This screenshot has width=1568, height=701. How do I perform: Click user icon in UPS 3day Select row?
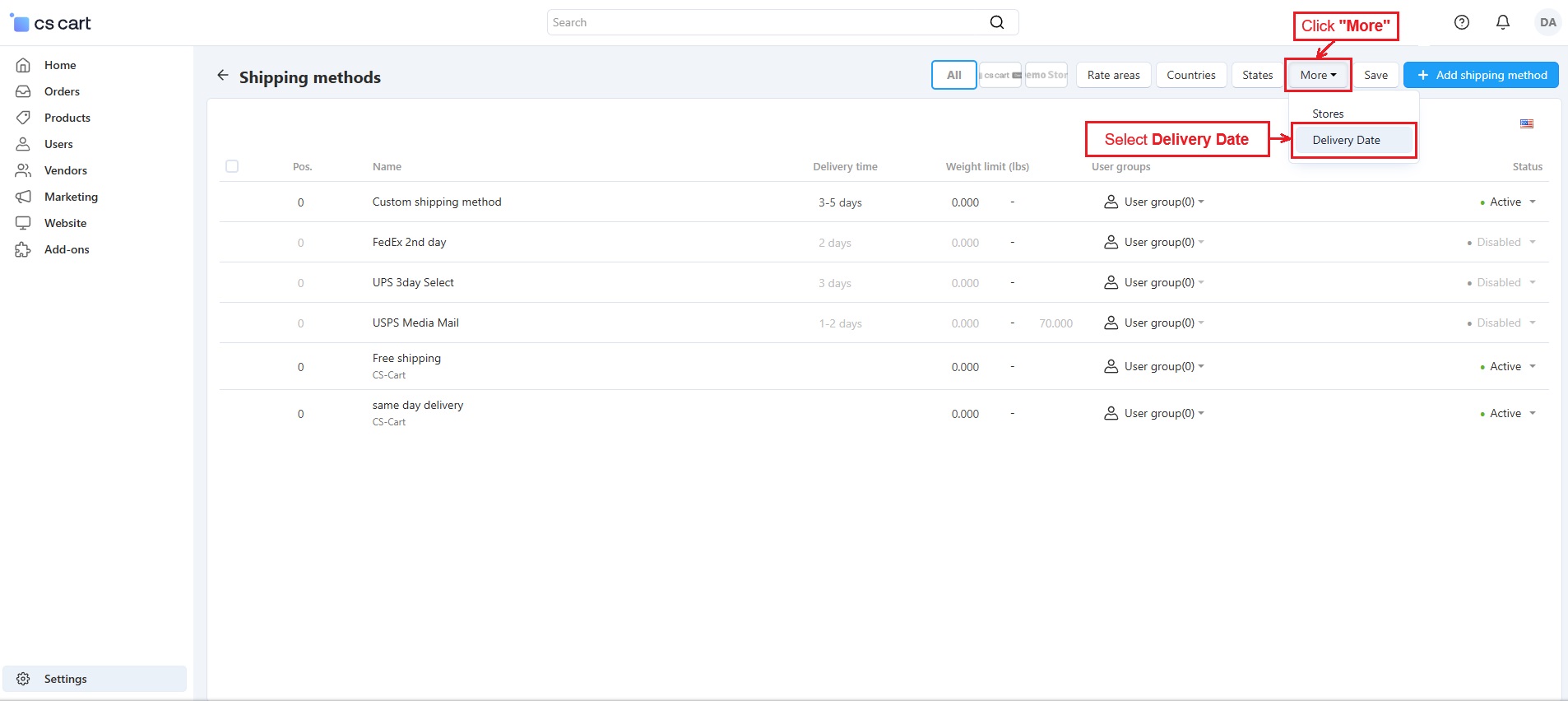click(1111, 282)
